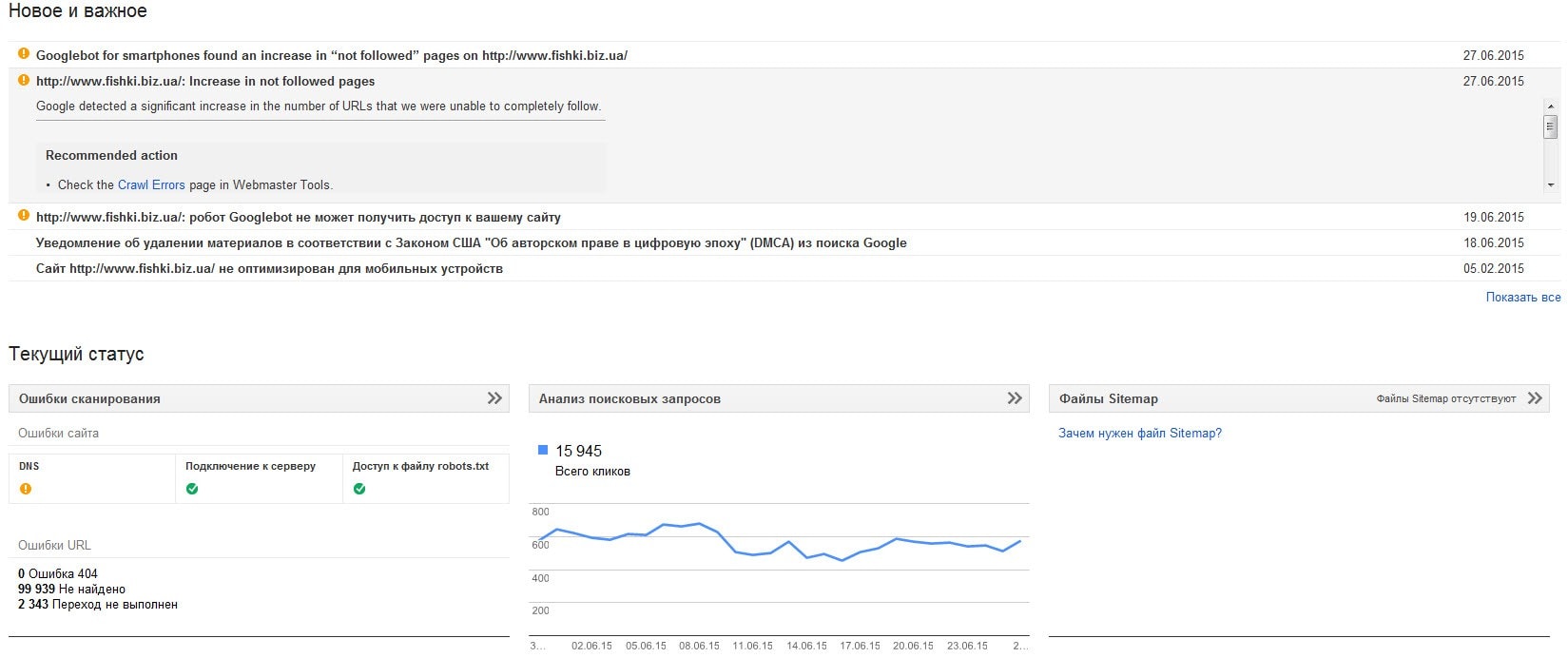The height and width of the screenshot is (658, 1568).
Task: Click green check under Доступ к файлу robots.txt
Action: pos(359,489)
